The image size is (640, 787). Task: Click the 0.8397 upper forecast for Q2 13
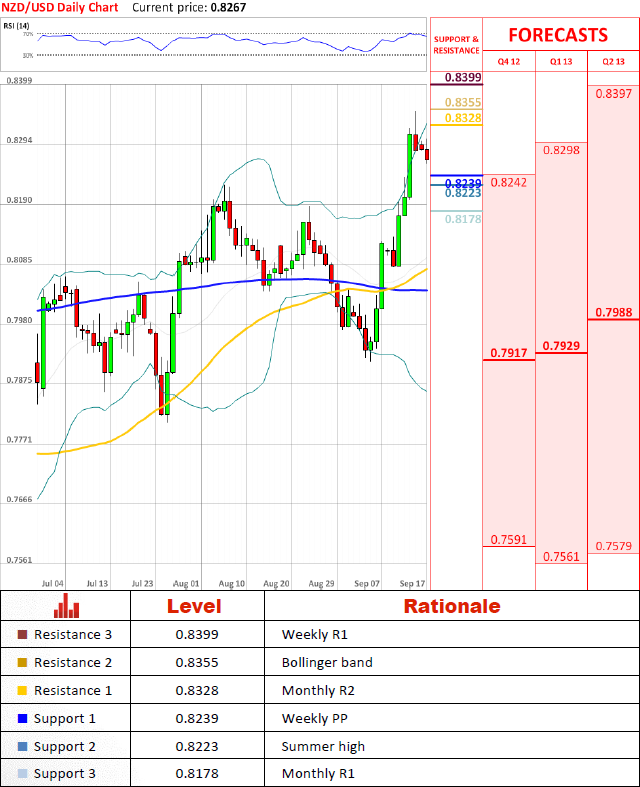pos(613,94)
